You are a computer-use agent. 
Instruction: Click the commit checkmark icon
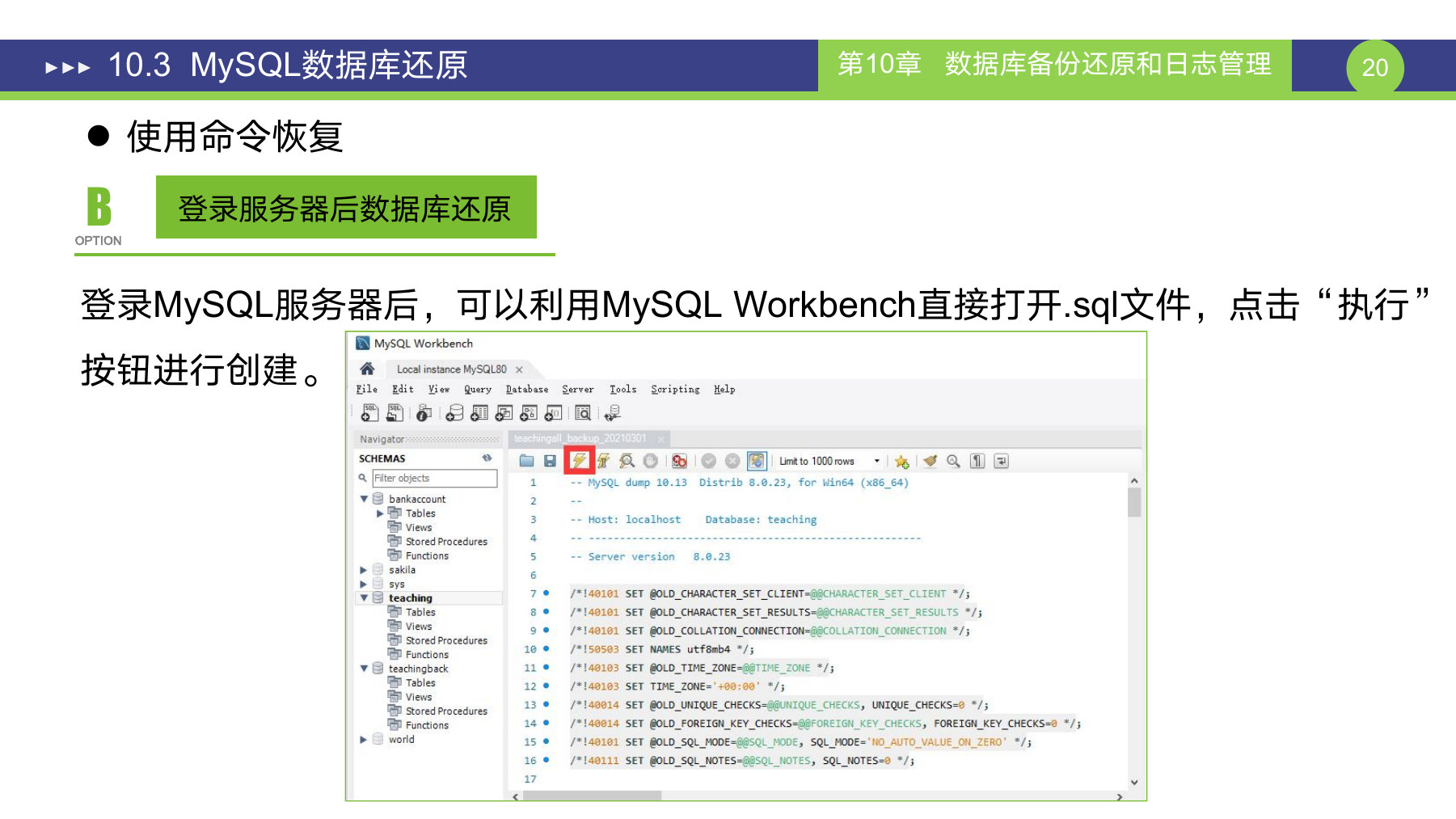click(709, 461)
